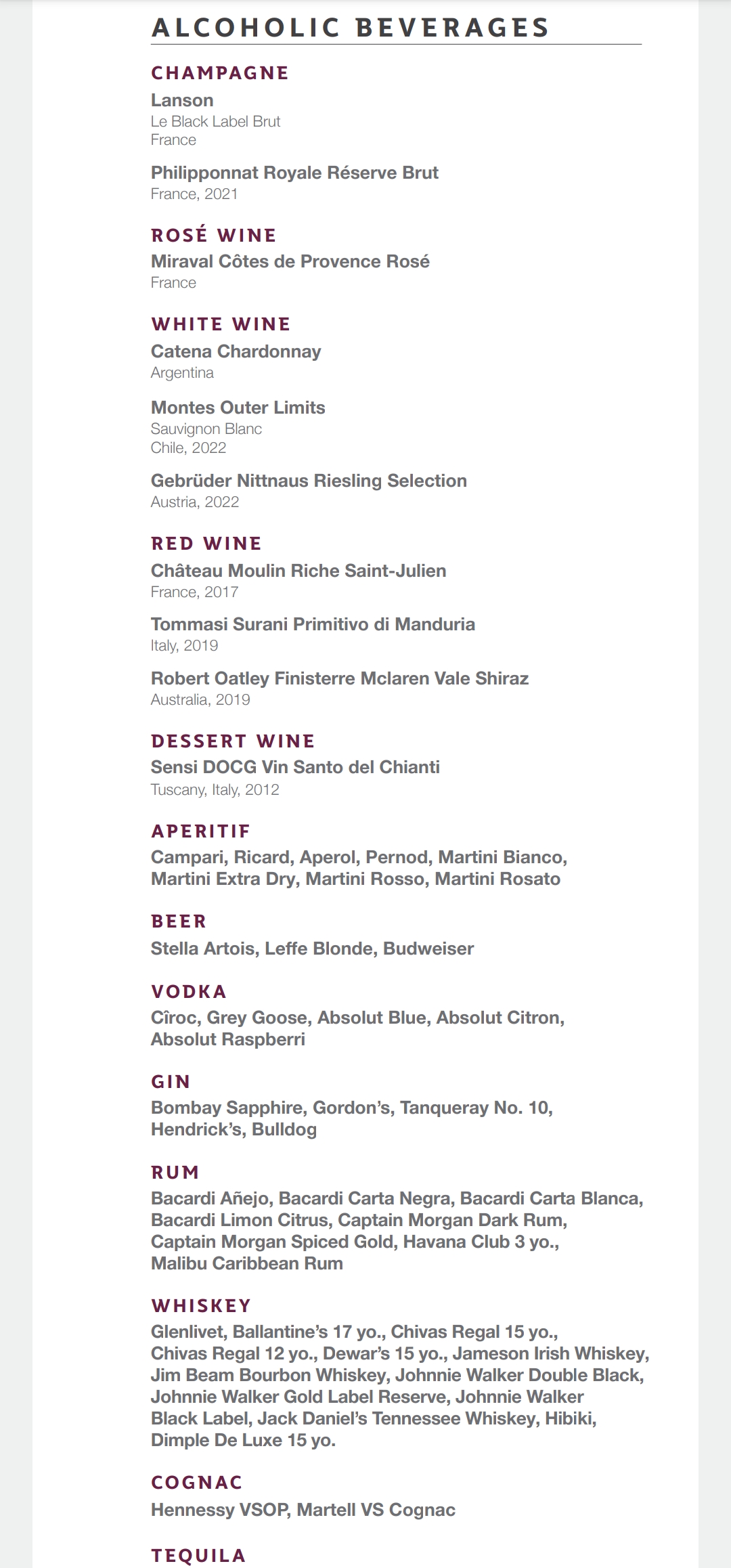Click the APERITIF section heading
731x1568 pixels.
(x=200, y=831)
